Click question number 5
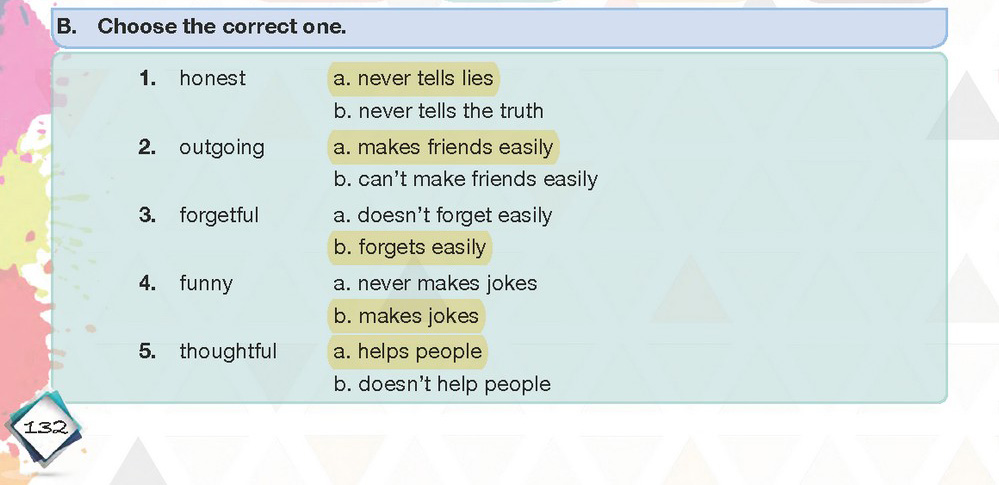999x485 pixels. (x=147, y=351)
